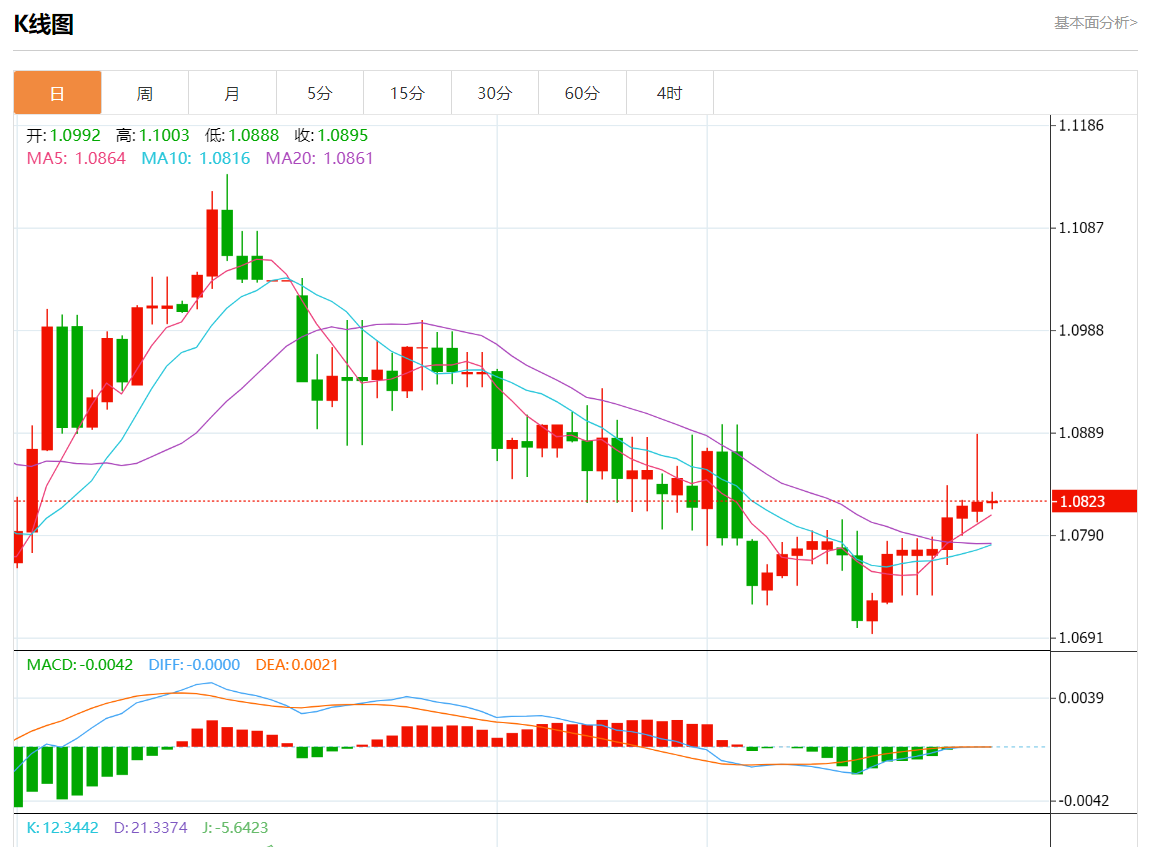Open the 30分 chart tab
The height and width of the screenshot is (847, 1152).
494,93
